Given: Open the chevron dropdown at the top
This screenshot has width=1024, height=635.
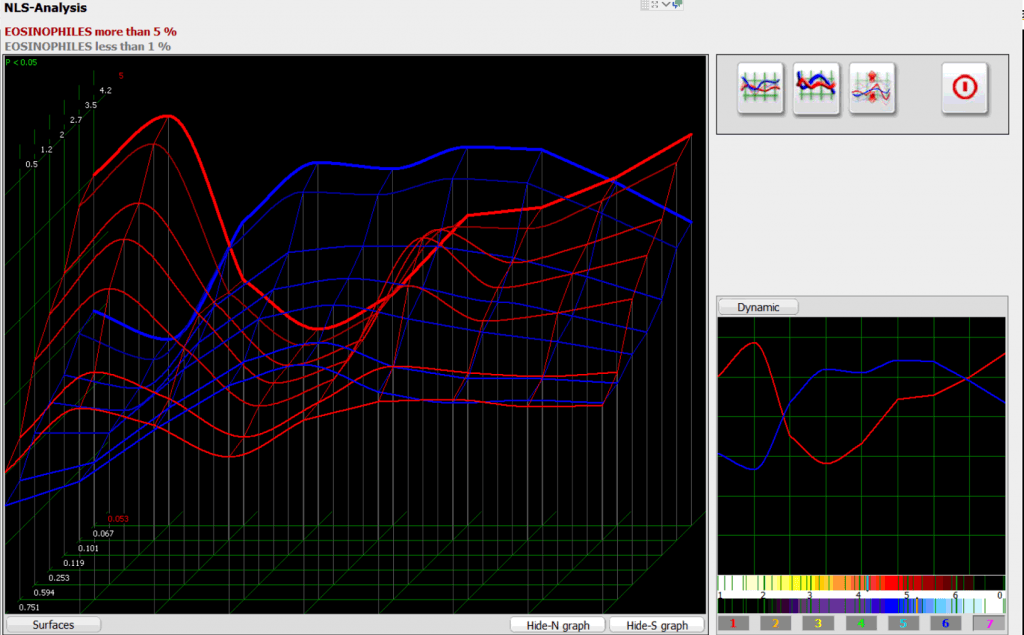Looking at the screenshot, I should click(x=666, y=5).
